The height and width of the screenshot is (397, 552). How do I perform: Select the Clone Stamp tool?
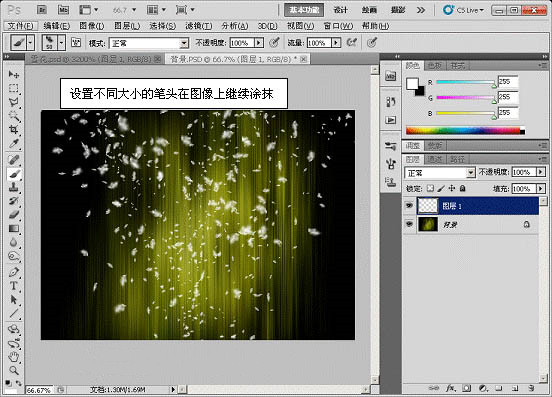[14, 187]
